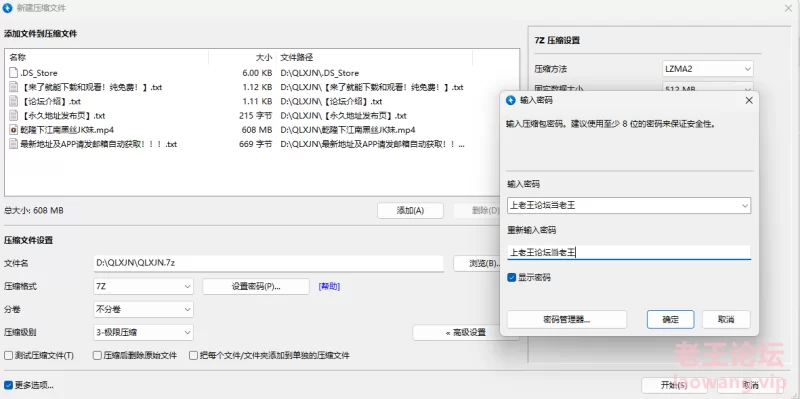Open the 分卷 不分卷 dropdown
The width and height of the screenshot is (800, 399).
point(143,309)
